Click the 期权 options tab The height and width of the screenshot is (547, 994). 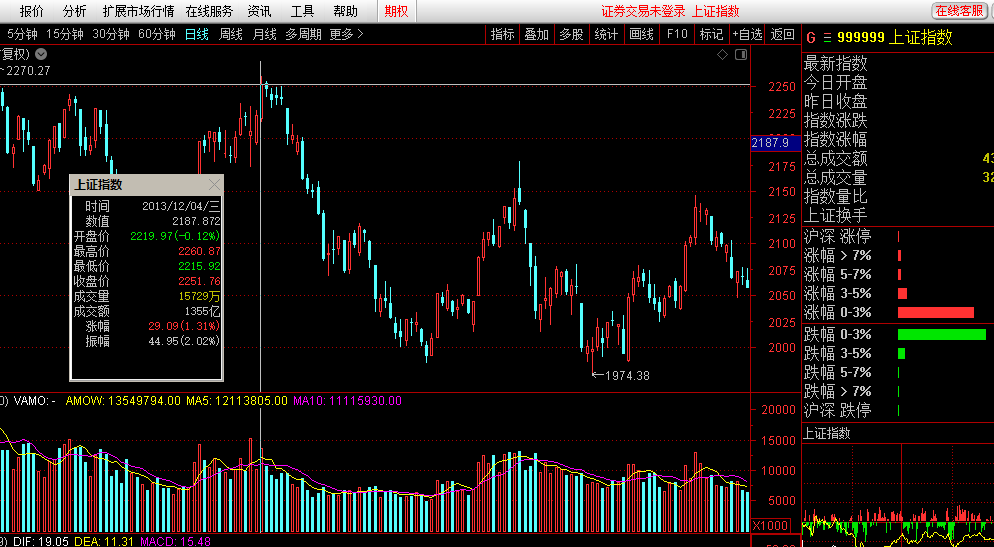[x=396, y=11]
